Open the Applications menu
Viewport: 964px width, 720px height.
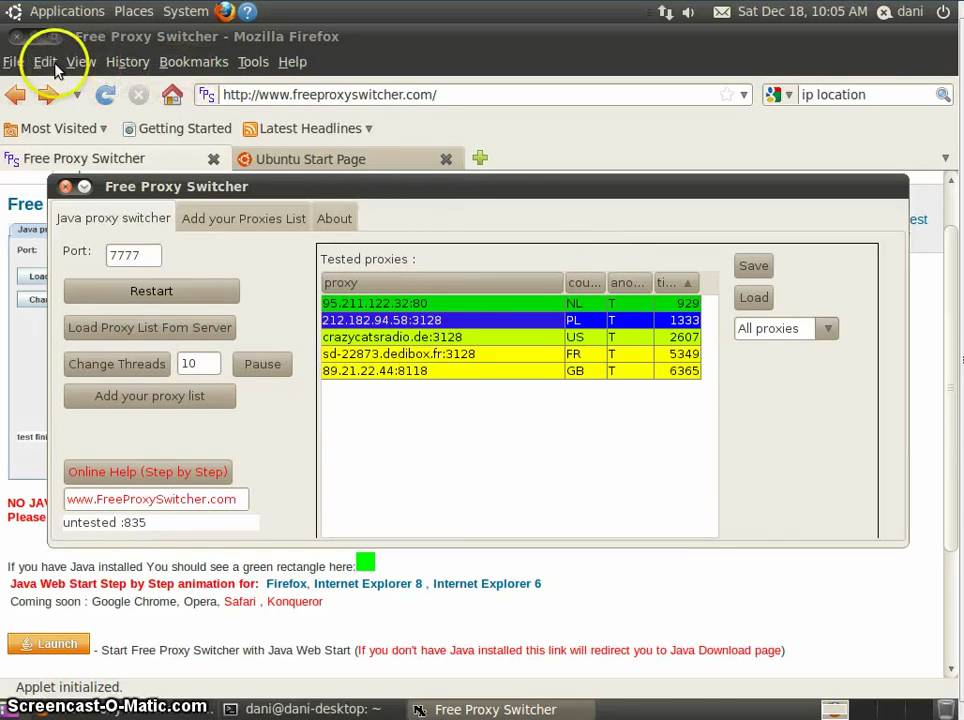pos(67,11)
